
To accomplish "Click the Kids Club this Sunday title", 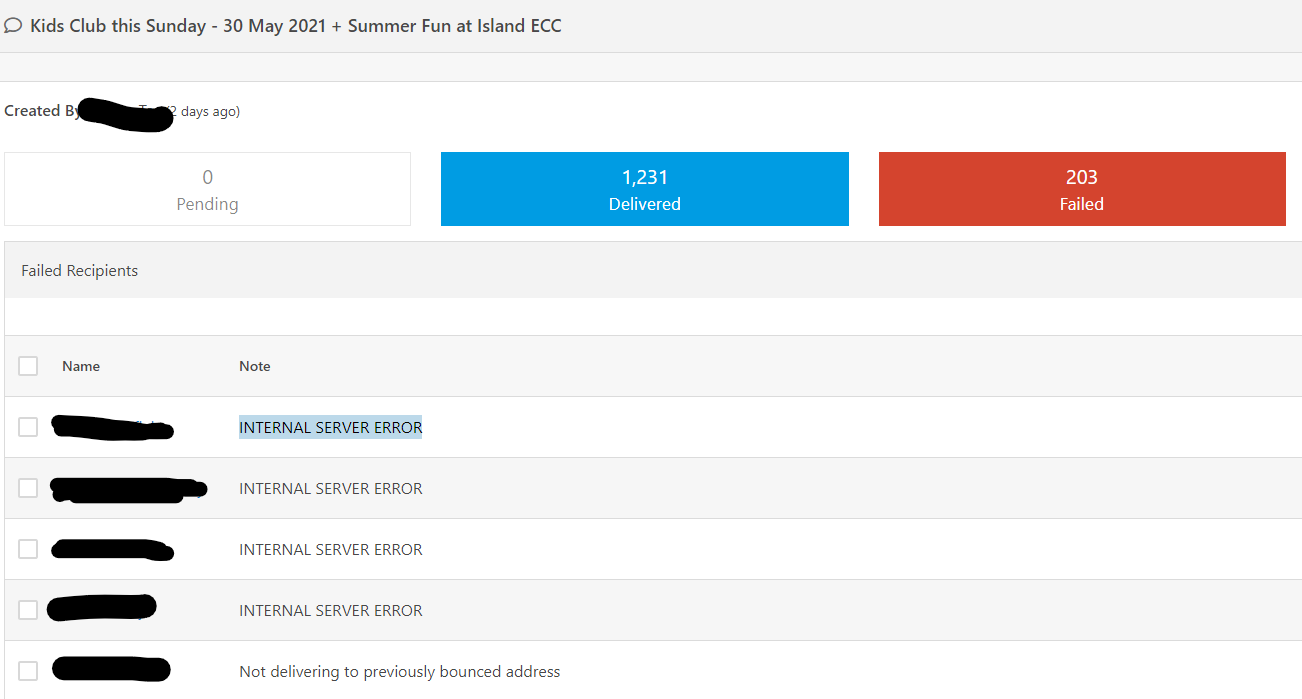I will [x=296, y=26].
